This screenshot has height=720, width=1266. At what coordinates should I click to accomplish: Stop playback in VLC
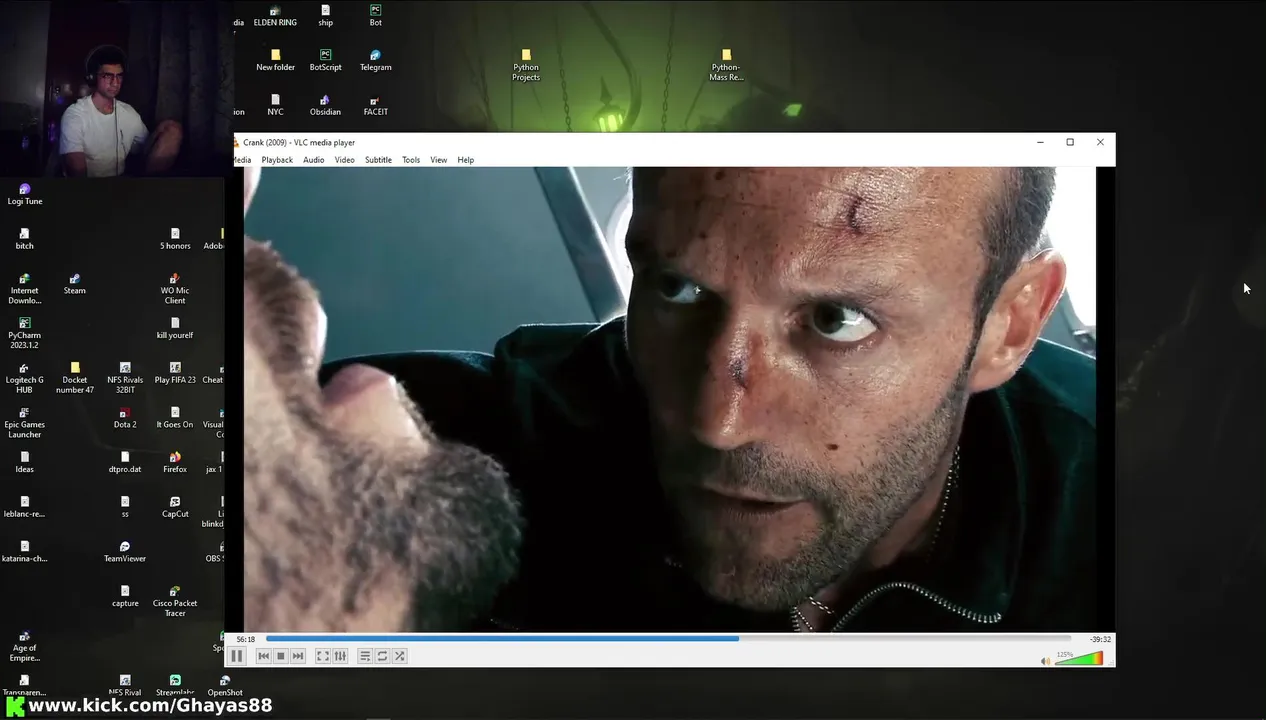280,656
